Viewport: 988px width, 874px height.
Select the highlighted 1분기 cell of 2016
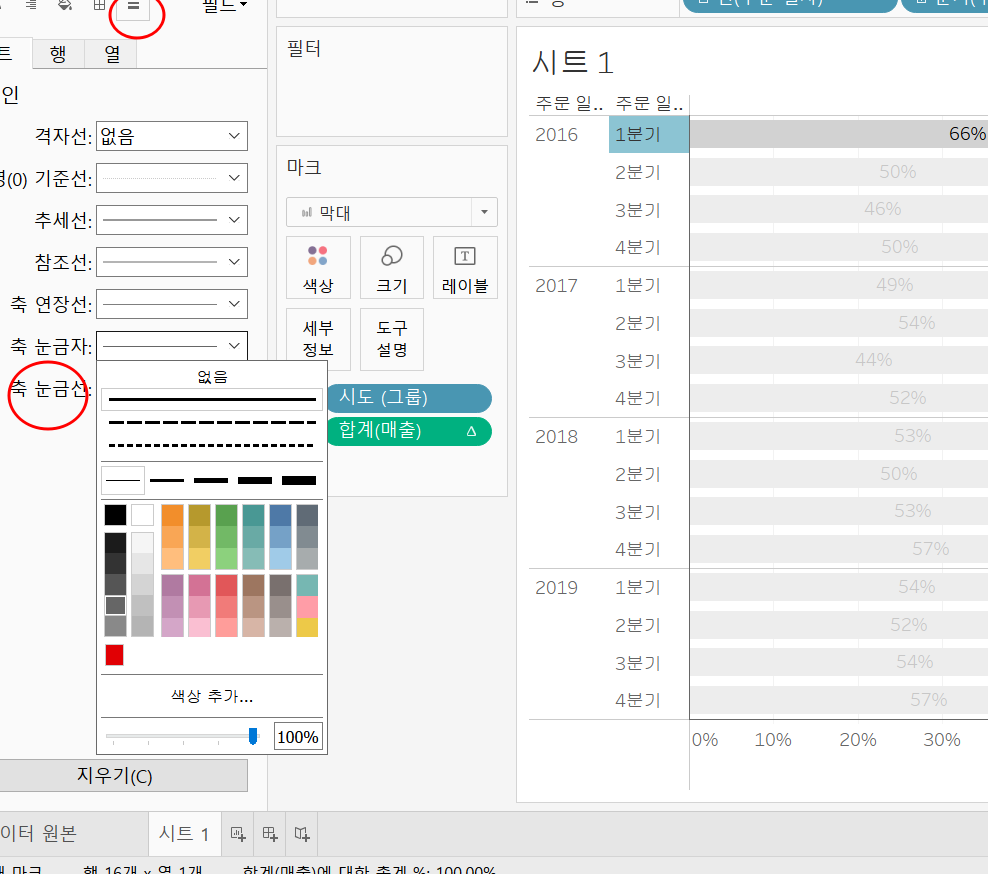[649, 134]
